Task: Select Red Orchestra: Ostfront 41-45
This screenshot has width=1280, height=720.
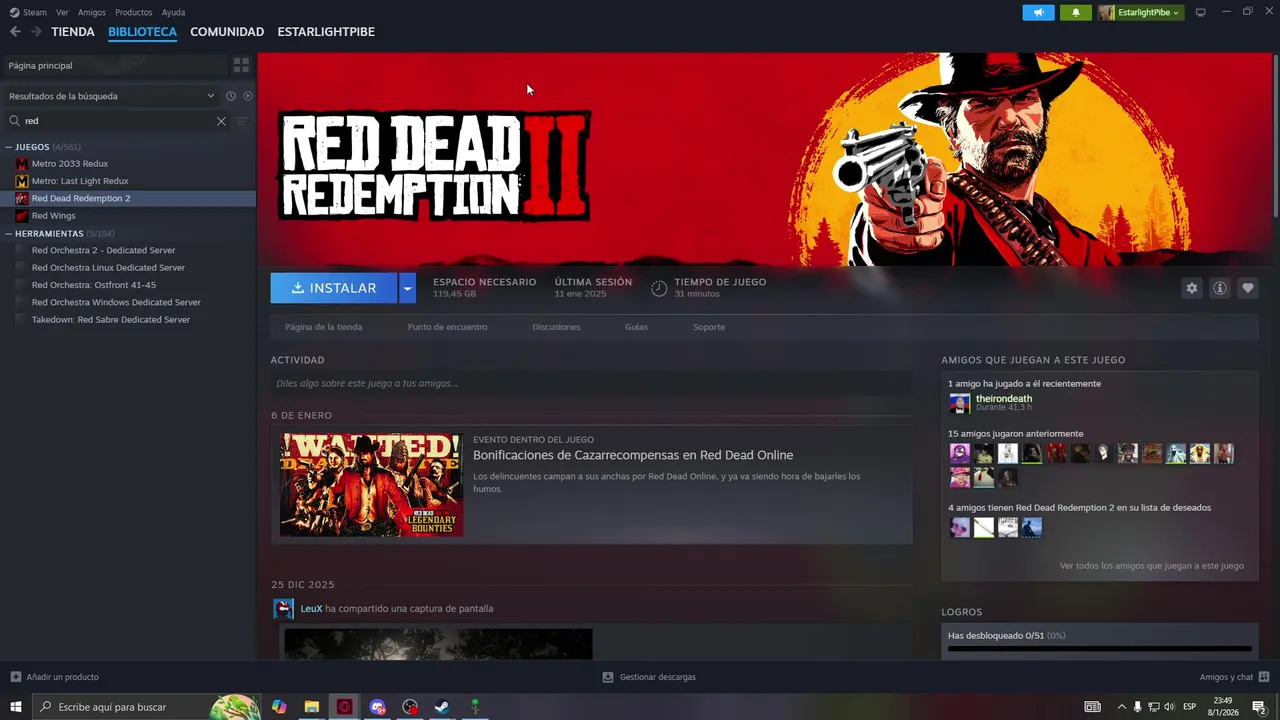Action: pos(94,285)
